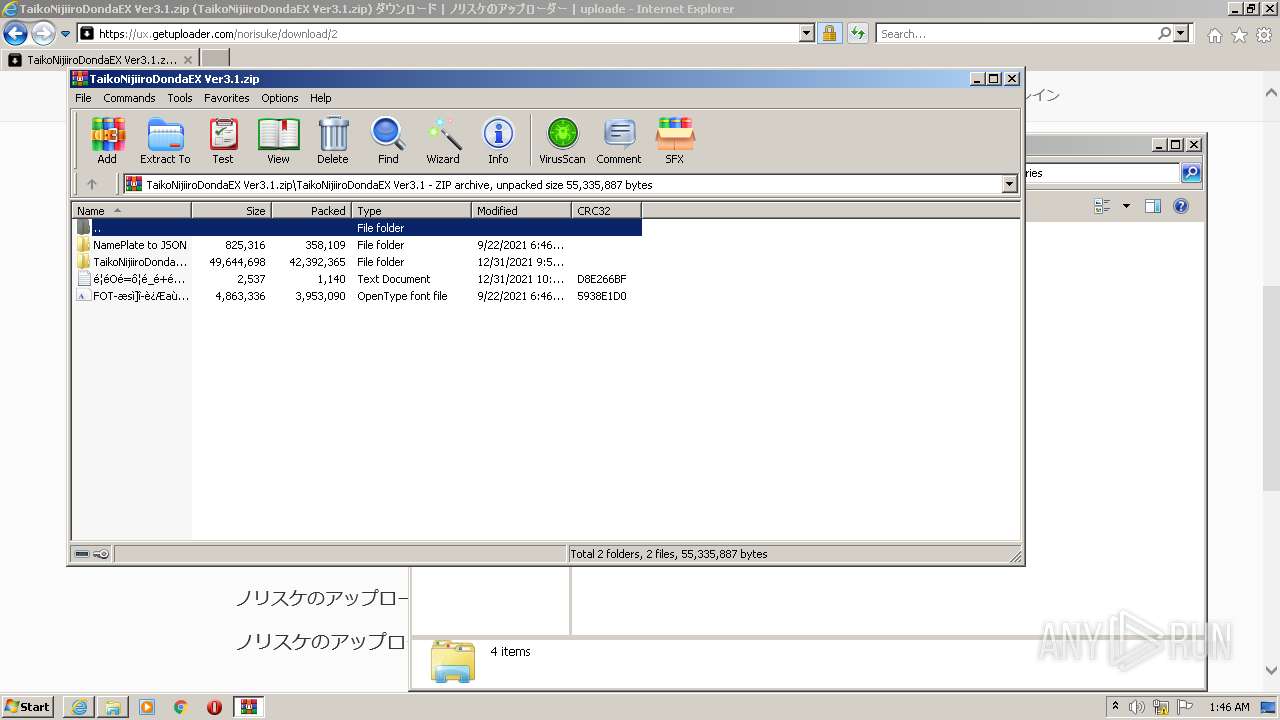The image size is (1280, 720).
Task: Show archive Info
Action: click(498, 140)
